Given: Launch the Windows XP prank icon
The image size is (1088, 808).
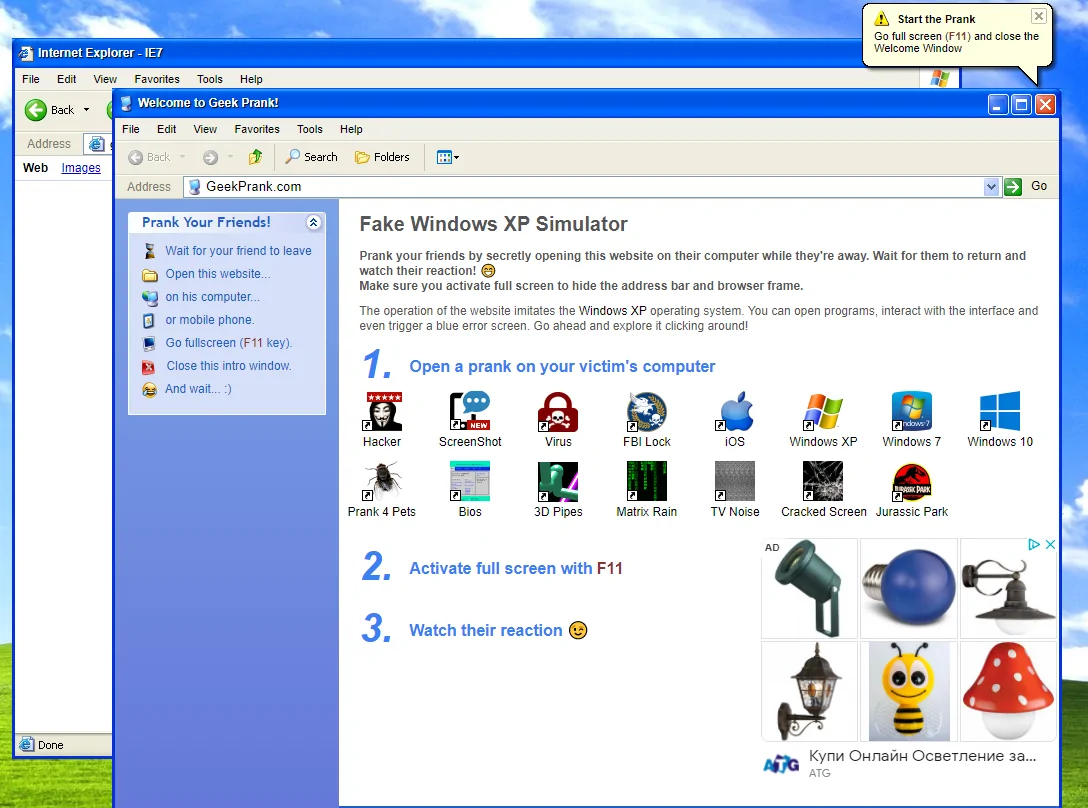Looking at the screenshot, I should [x=823, y=419].
